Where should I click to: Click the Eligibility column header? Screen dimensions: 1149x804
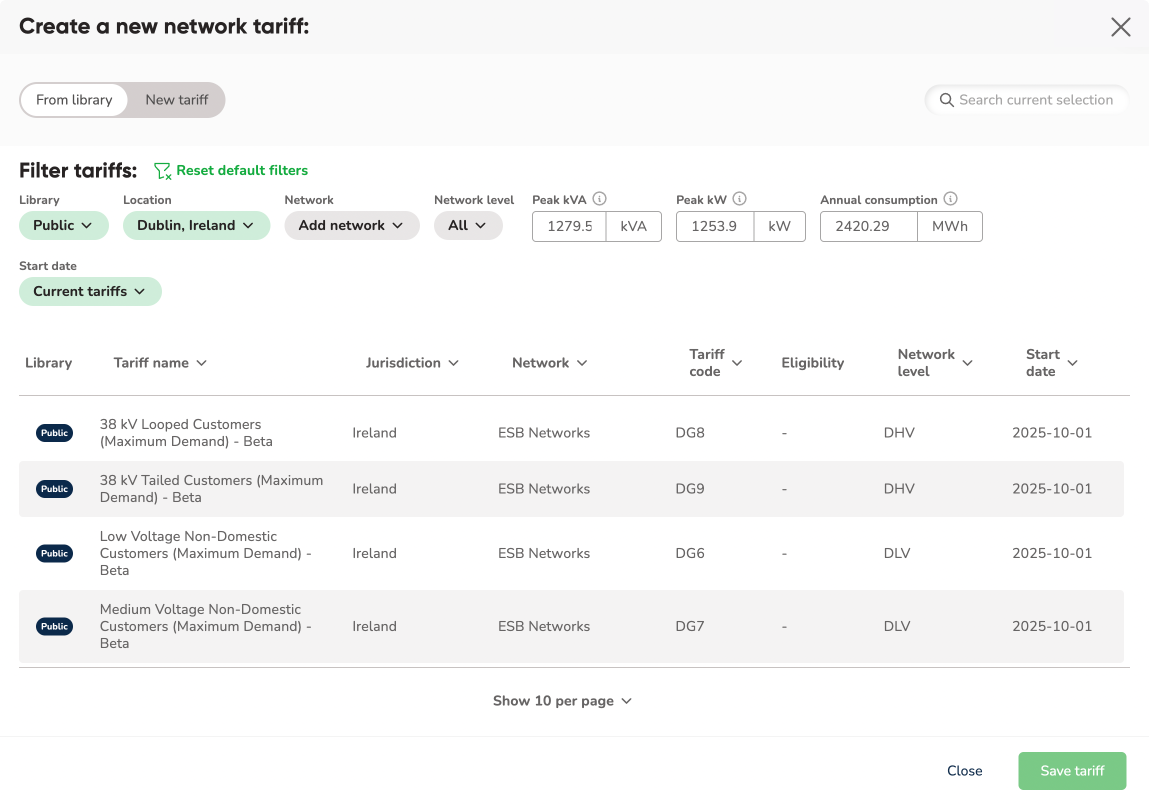click(x=813, y=363)
